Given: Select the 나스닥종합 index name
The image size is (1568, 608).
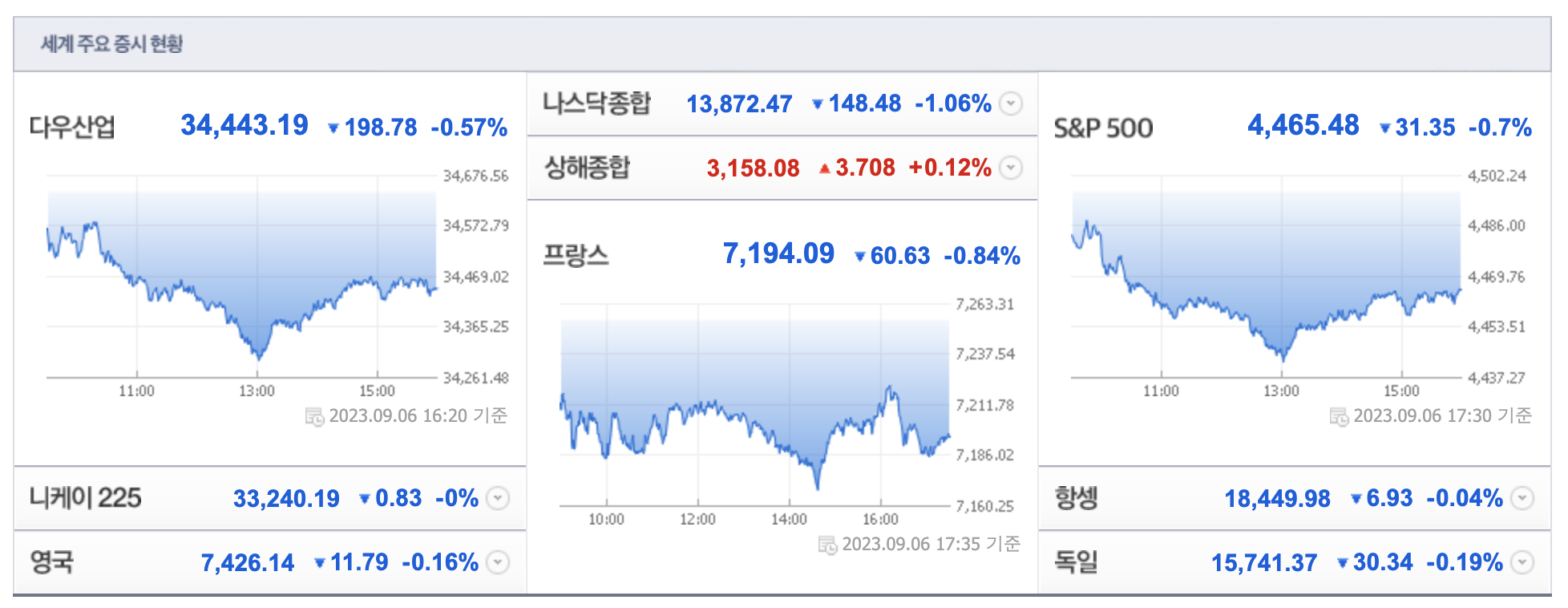Looking at the screenshot, I should click(x=596, y=103).
